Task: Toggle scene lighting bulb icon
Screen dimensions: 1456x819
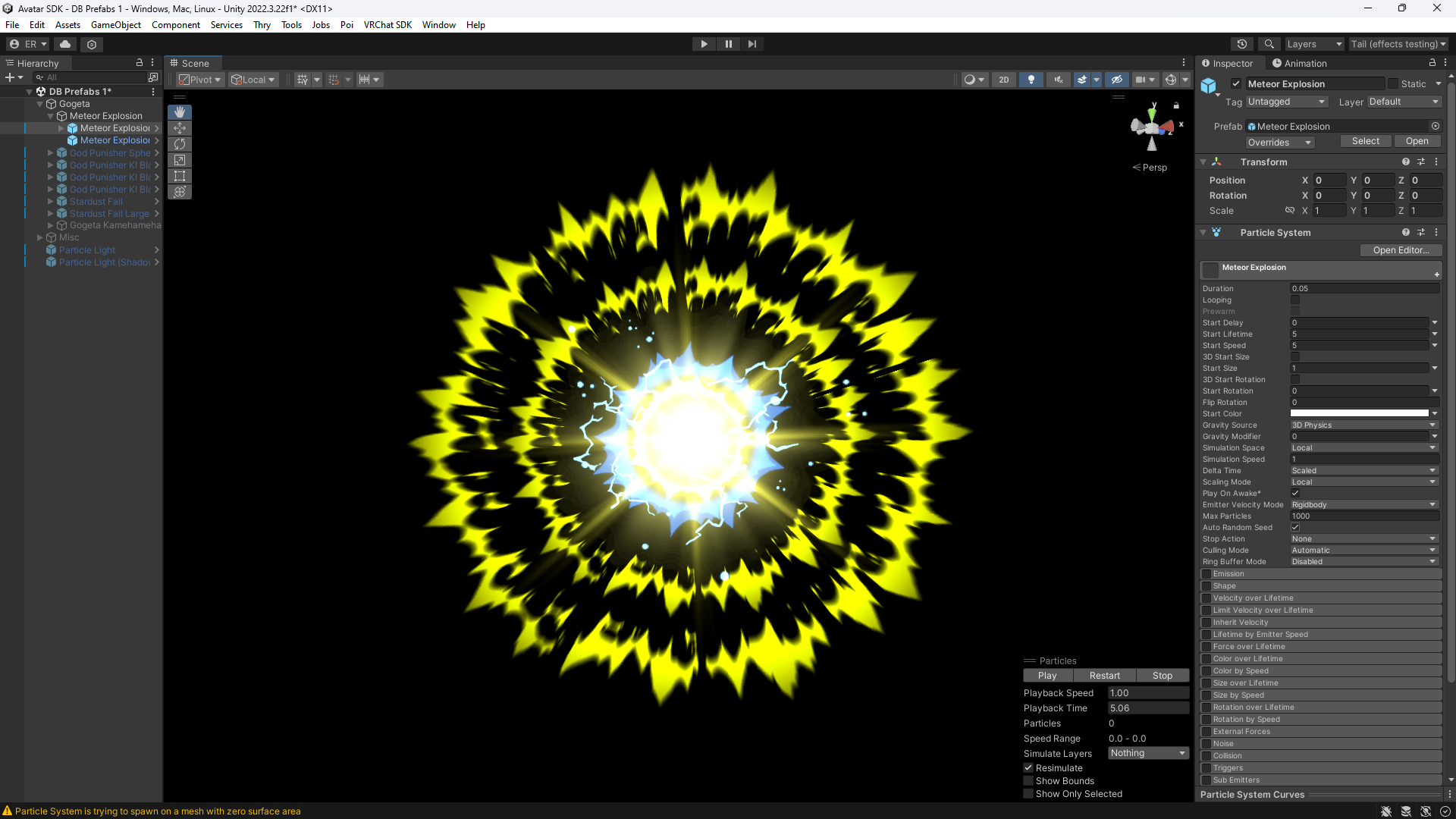Action: click(1031, 80)
